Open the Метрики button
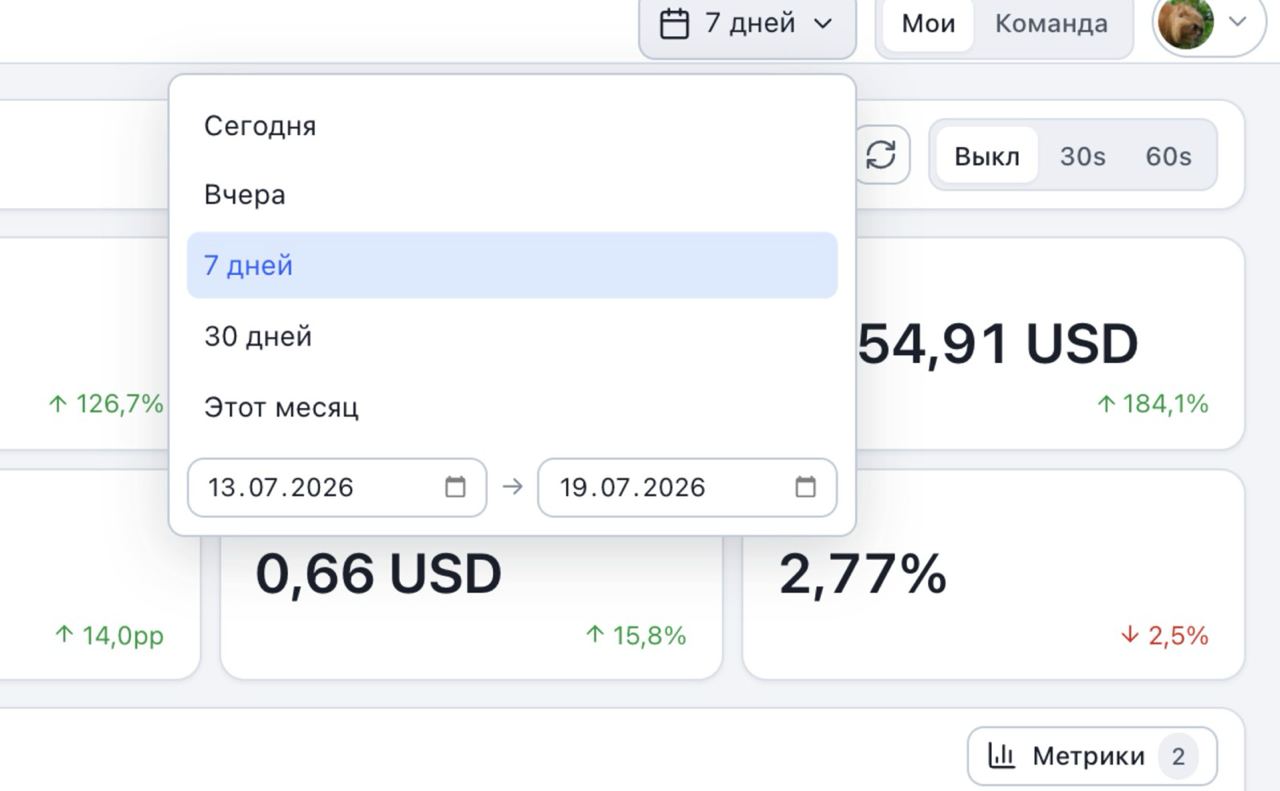Screen dimensions: 1280x791 (1092, 756)
